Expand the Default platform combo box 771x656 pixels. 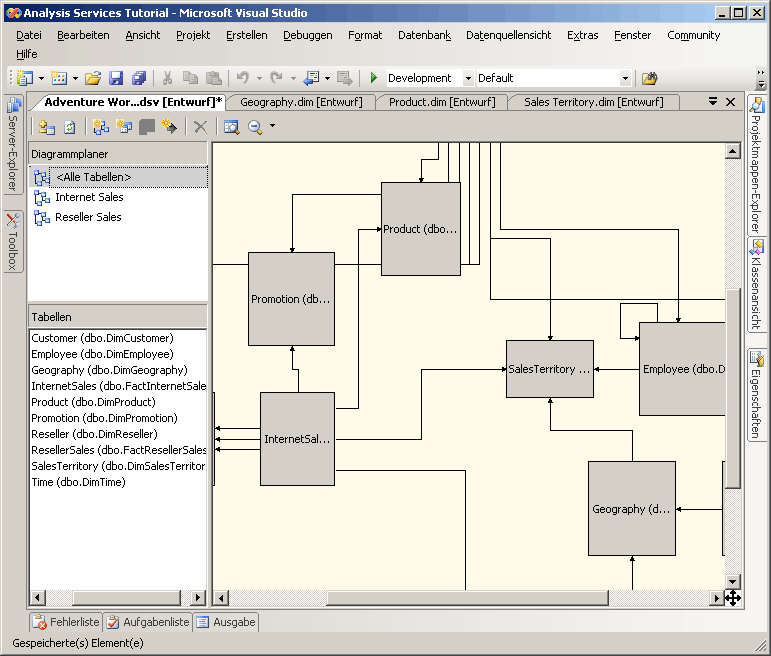coord(625,78)
